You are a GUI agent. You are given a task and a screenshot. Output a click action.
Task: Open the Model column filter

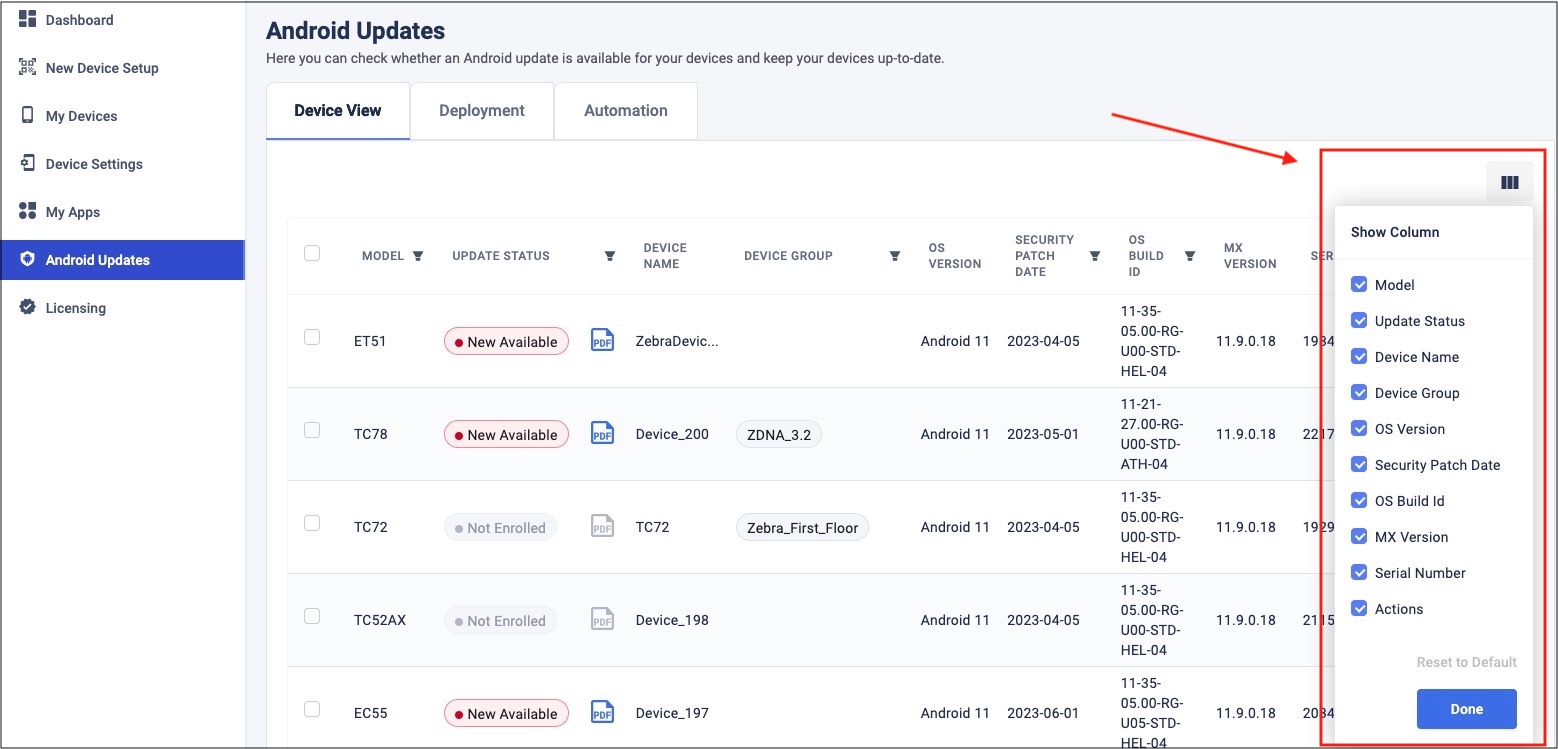coord(418,256)
